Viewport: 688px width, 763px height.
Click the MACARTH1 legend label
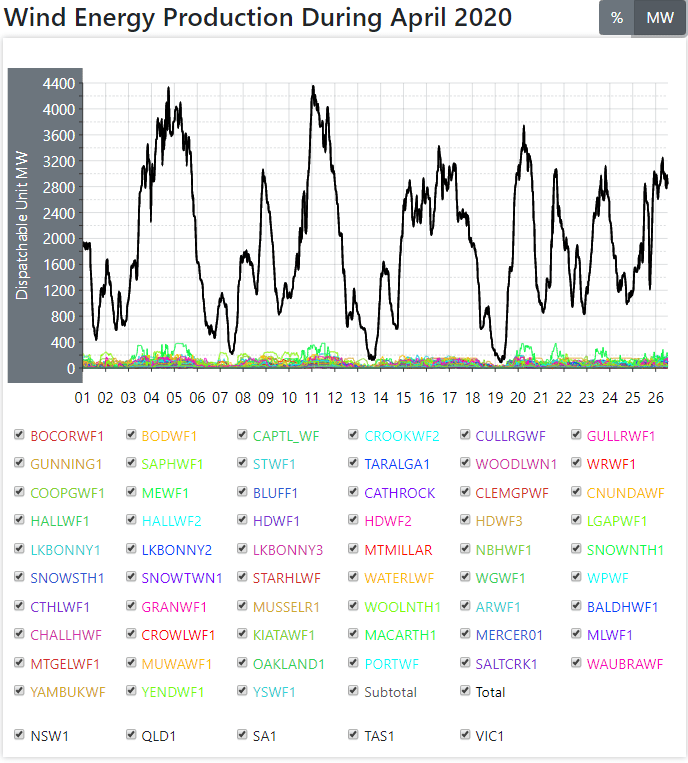point(400,635)
